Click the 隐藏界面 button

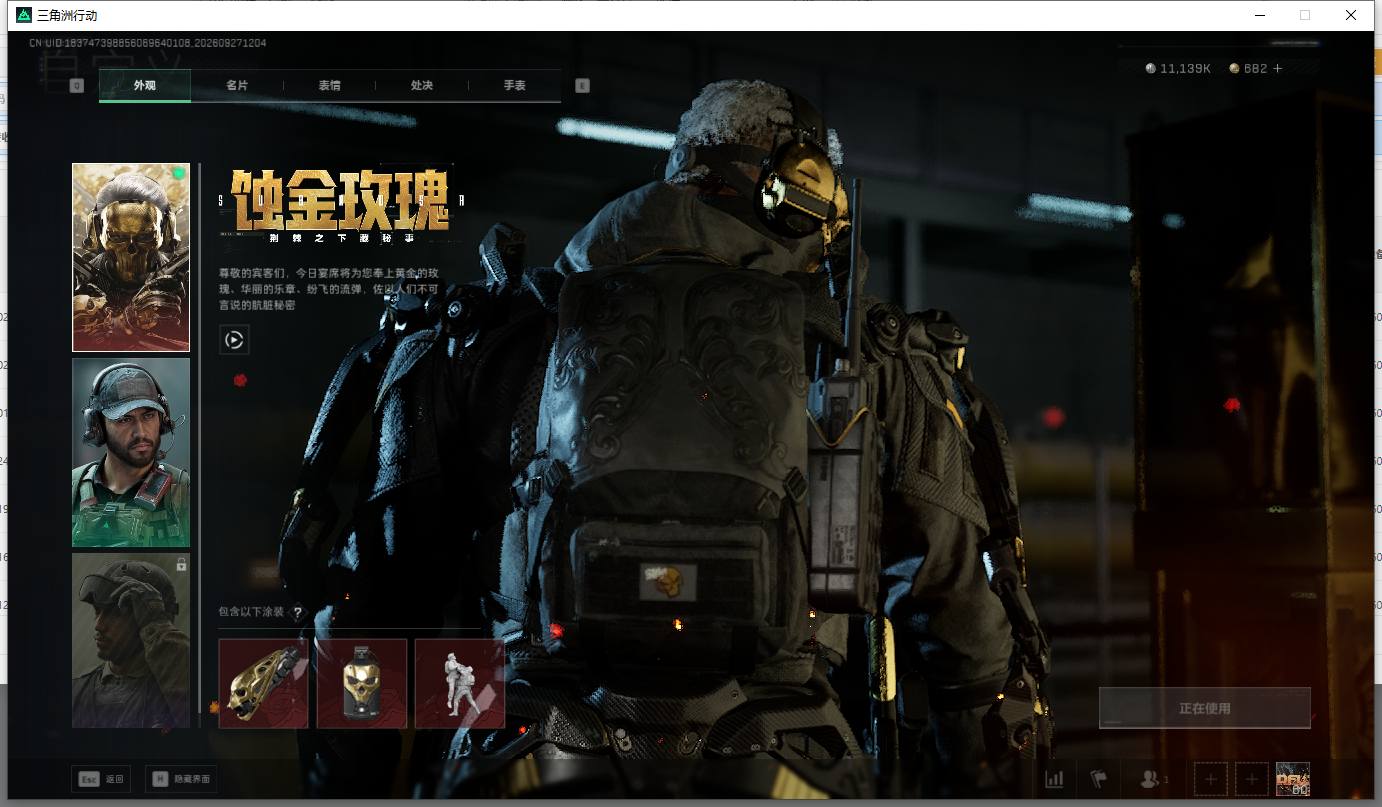pyautogui.click(x=181, y=779)
